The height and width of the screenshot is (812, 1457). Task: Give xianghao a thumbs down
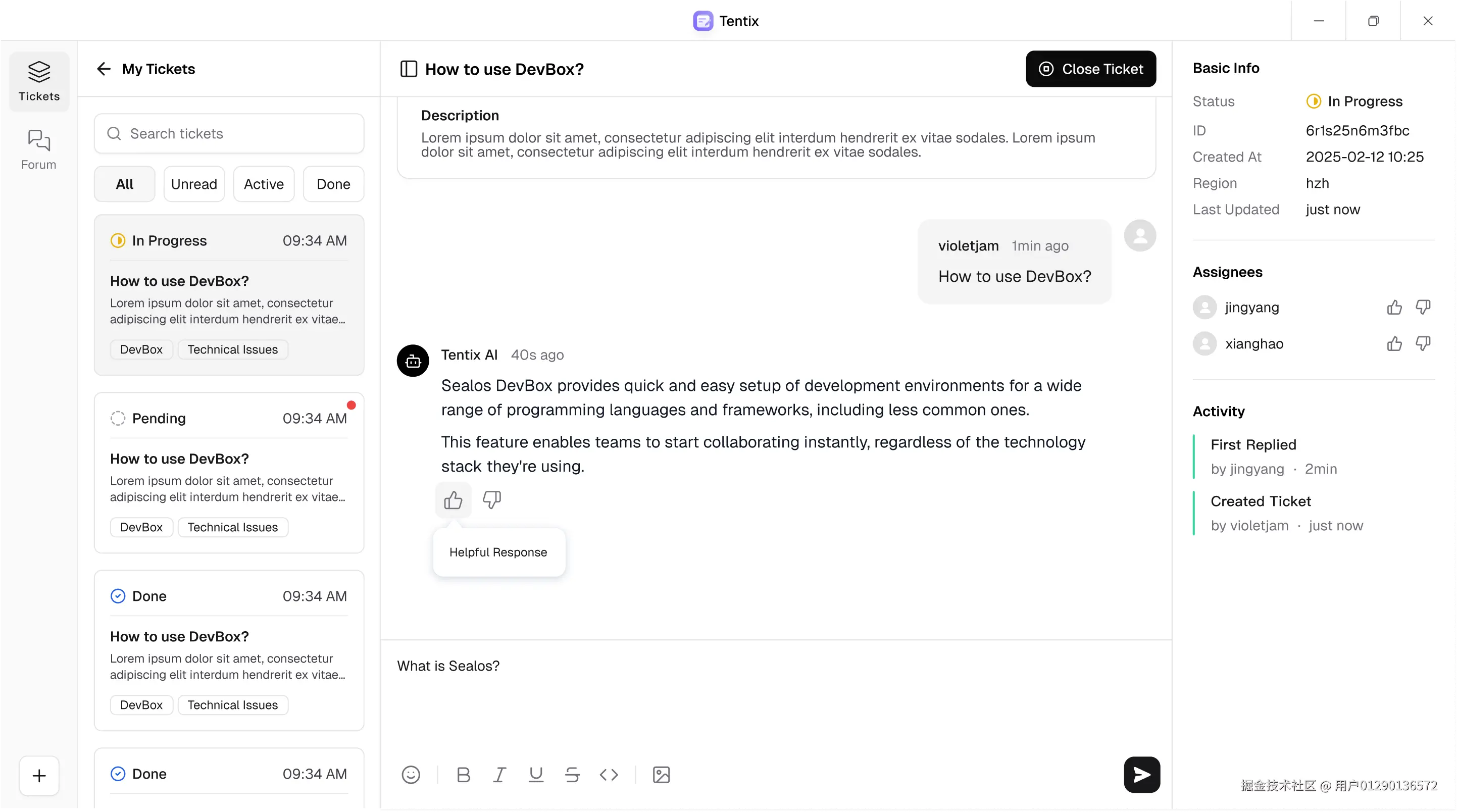pos(1423,343)
